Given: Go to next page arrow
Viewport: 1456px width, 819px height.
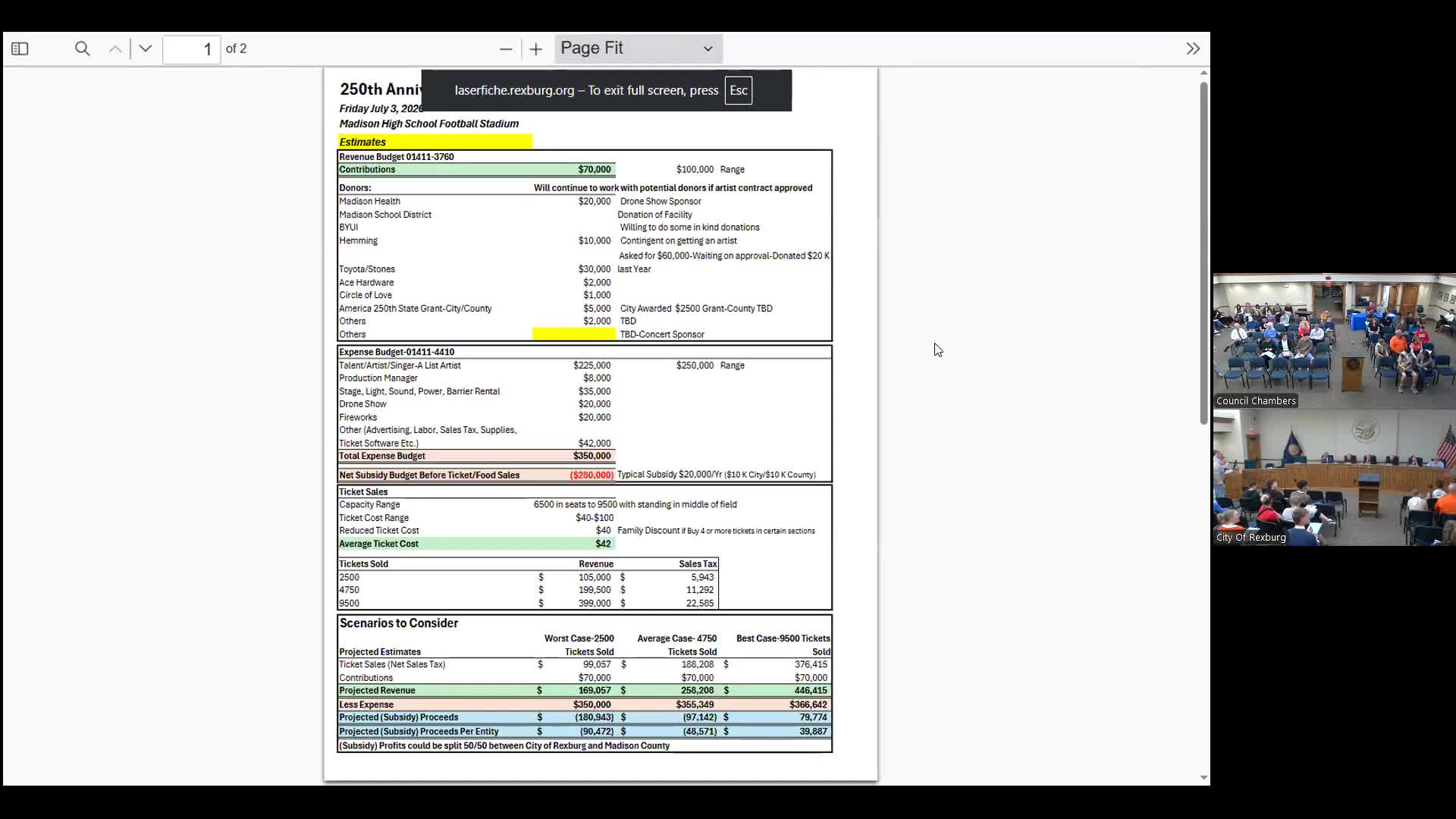Looking at the screenshot, I should pos(146,49).
